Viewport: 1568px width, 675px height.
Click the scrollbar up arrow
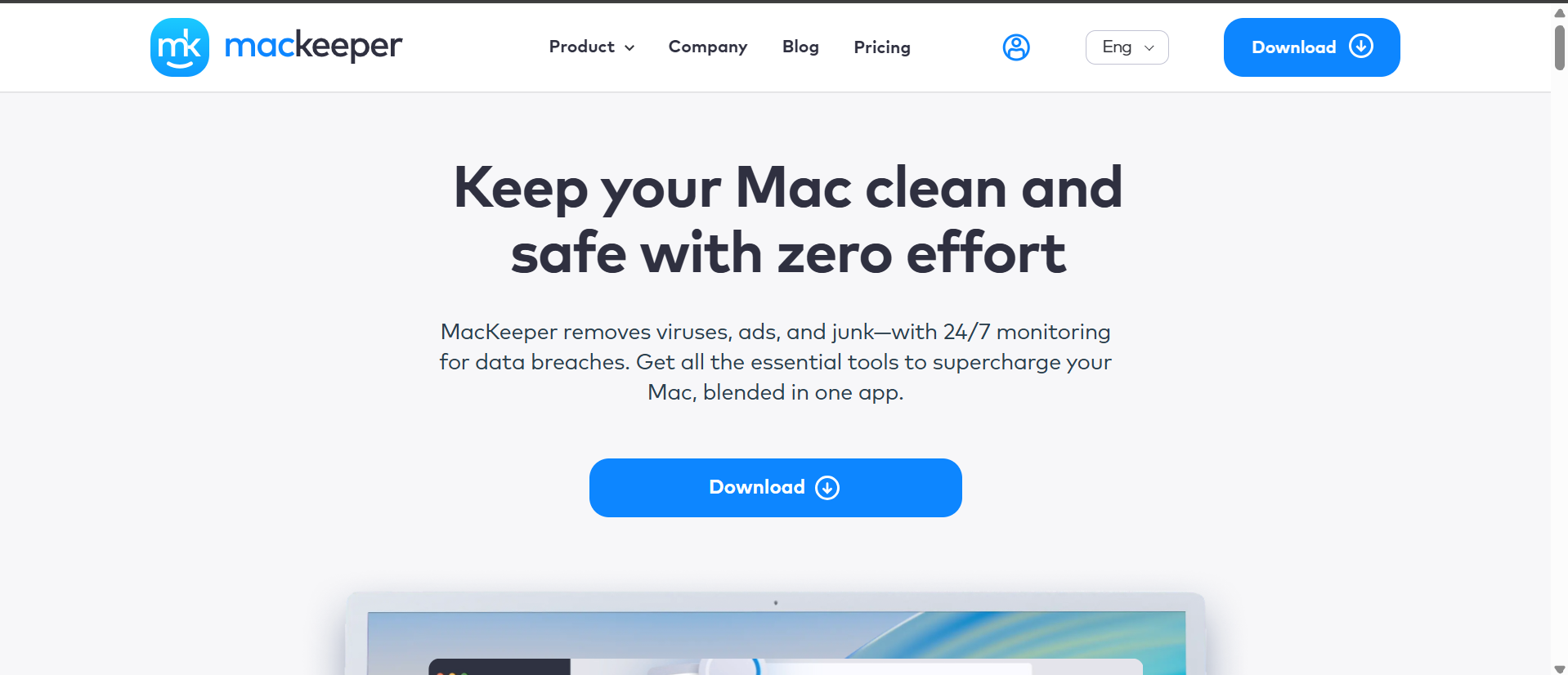tap(1559, 12)
